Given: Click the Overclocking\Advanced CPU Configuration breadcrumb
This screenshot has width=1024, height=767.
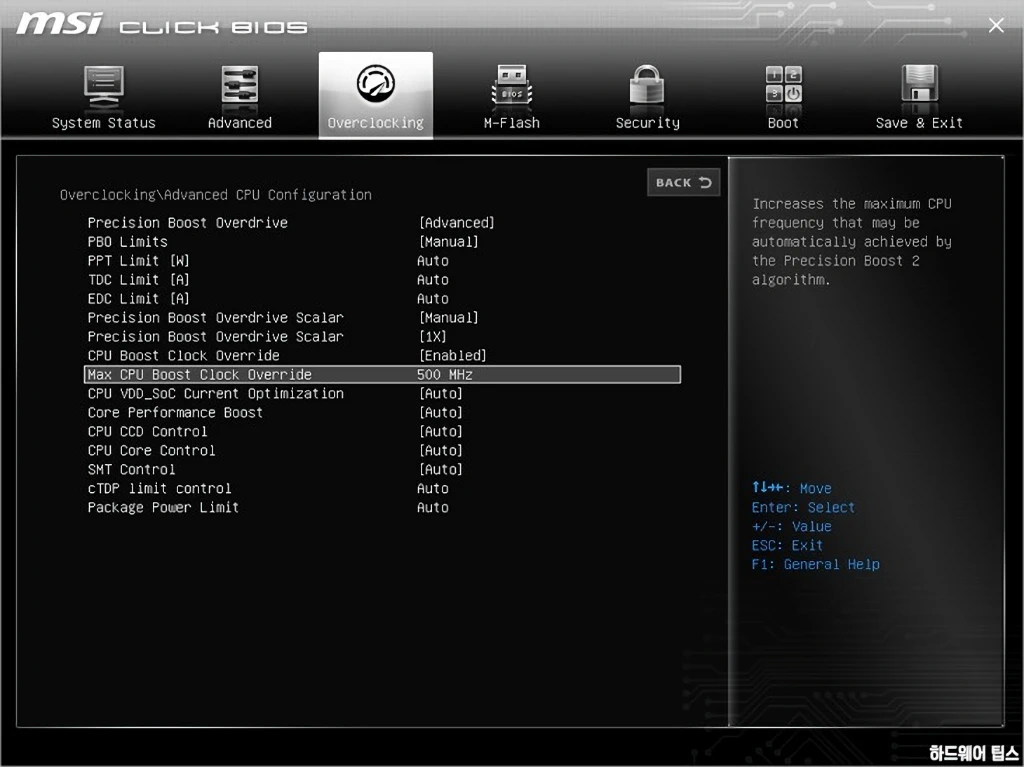Looking at the screenshot, I should pos(216,195).
